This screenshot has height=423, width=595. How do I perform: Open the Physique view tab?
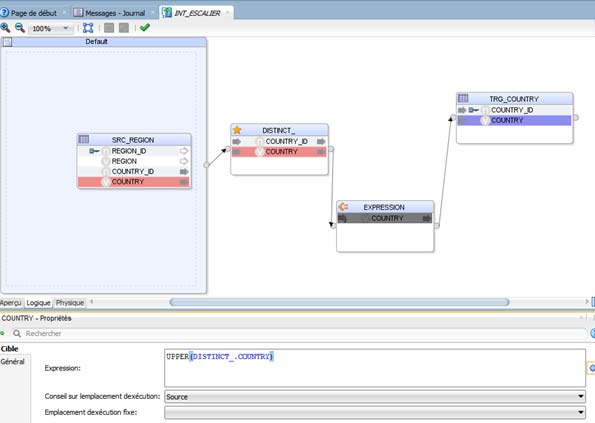pyautogui.click(x=70, y=303)
